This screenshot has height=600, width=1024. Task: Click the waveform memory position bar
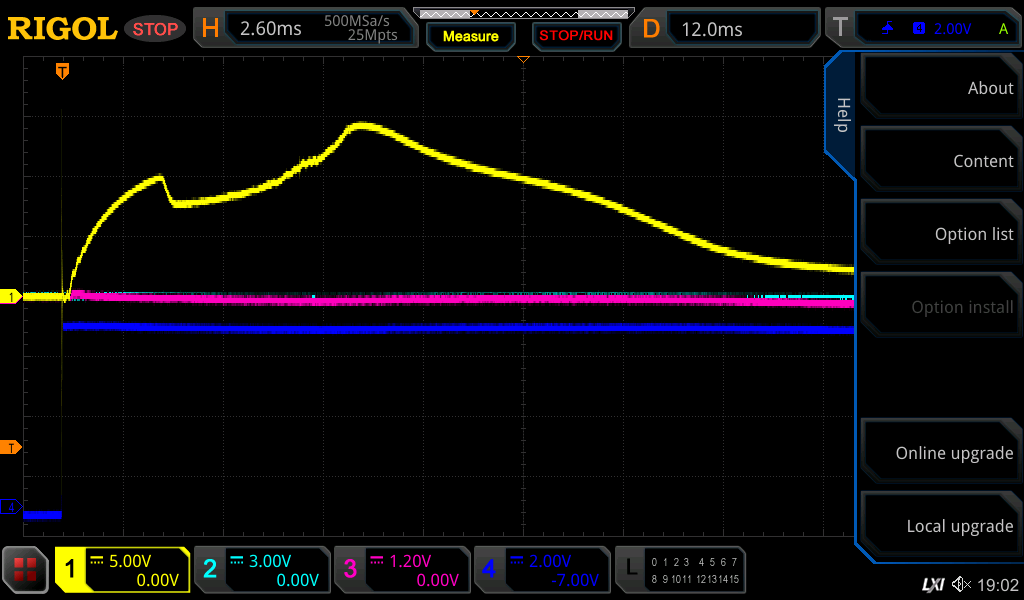(522, 13)
